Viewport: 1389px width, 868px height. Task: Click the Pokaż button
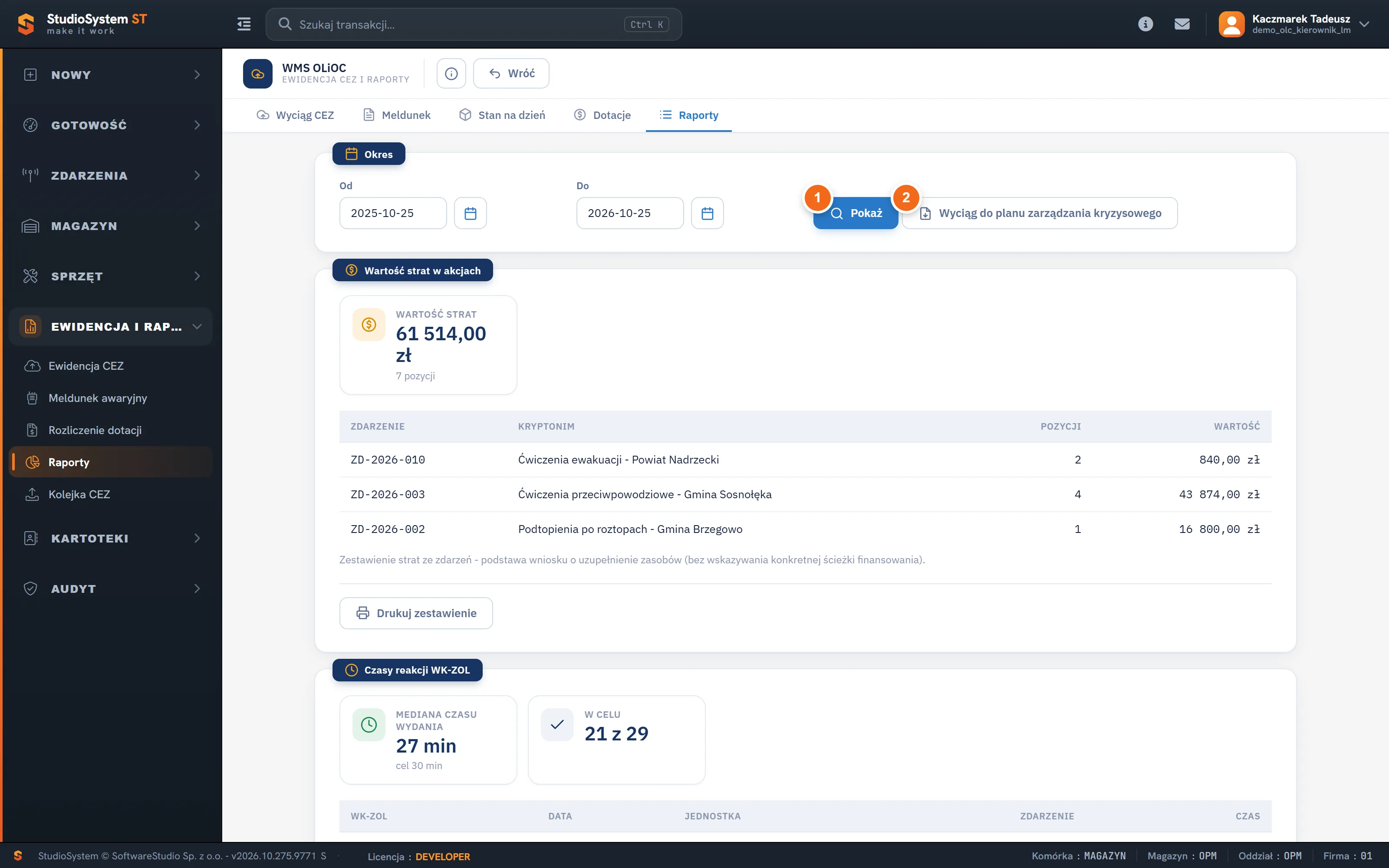pos(856,213)
